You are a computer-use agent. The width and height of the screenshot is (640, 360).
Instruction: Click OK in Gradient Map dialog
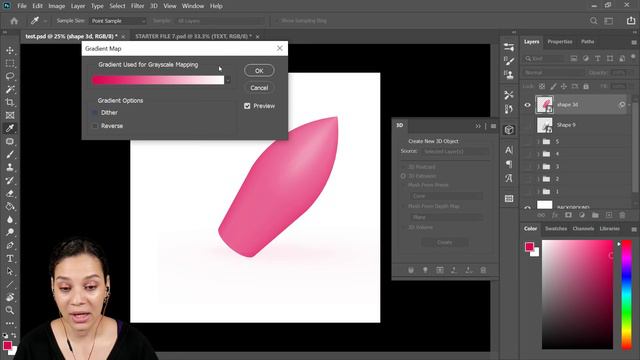[259, 71]
